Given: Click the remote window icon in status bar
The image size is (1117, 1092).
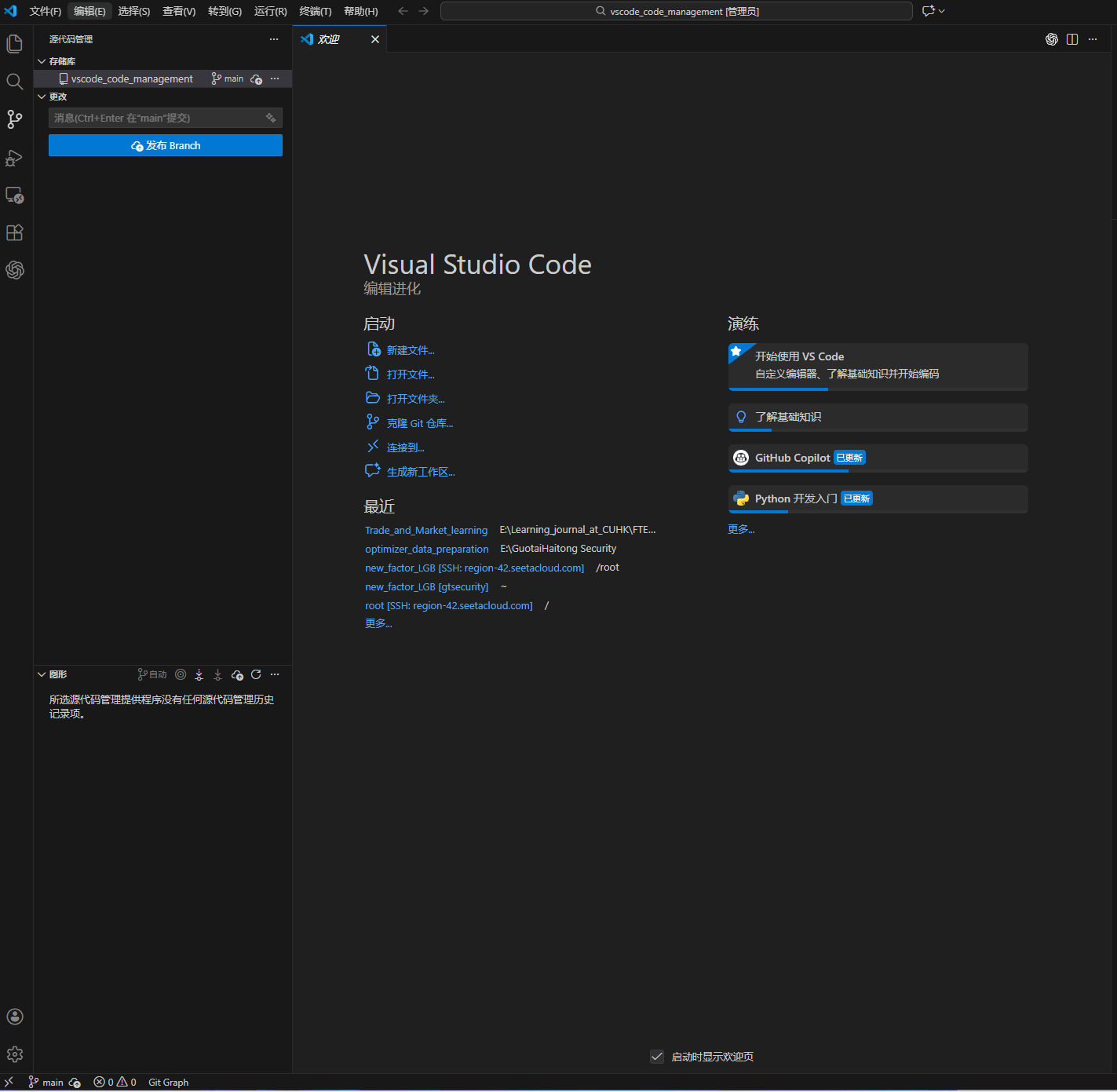Looking at the screenshot, I should pos(9,1082).
